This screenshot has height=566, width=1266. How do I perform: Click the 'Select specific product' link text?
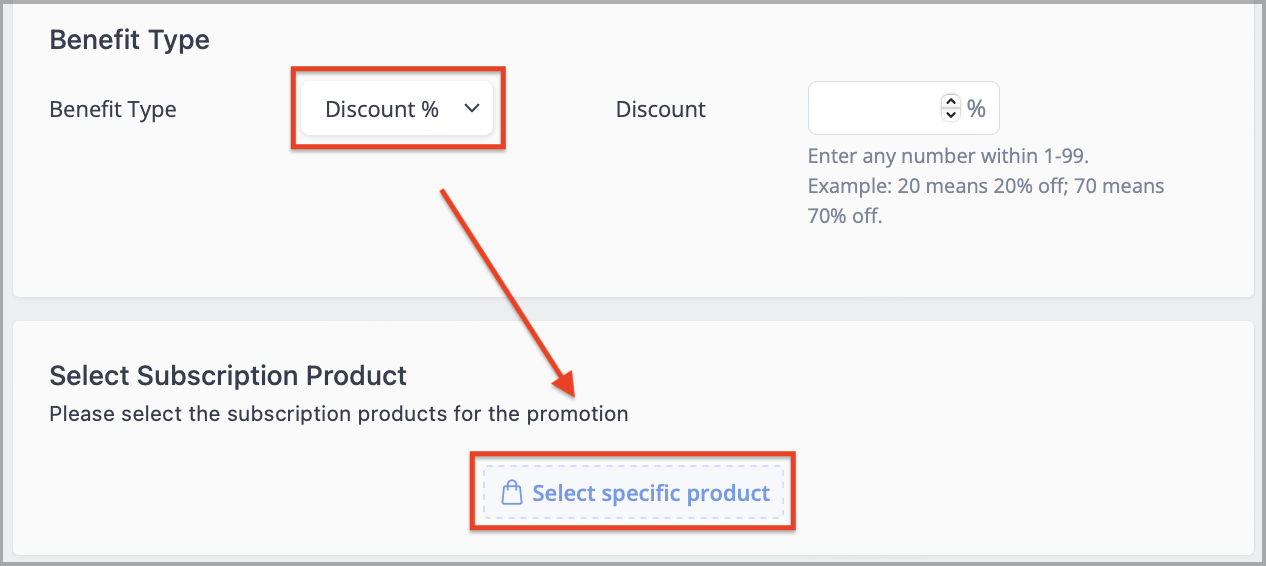click(x=651, y=493)
